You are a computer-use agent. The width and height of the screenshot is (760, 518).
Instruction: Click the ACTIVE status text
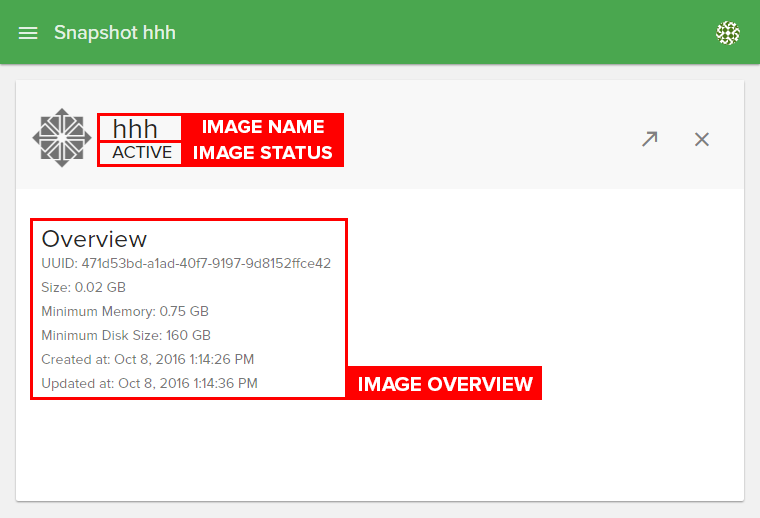(141, 153)
